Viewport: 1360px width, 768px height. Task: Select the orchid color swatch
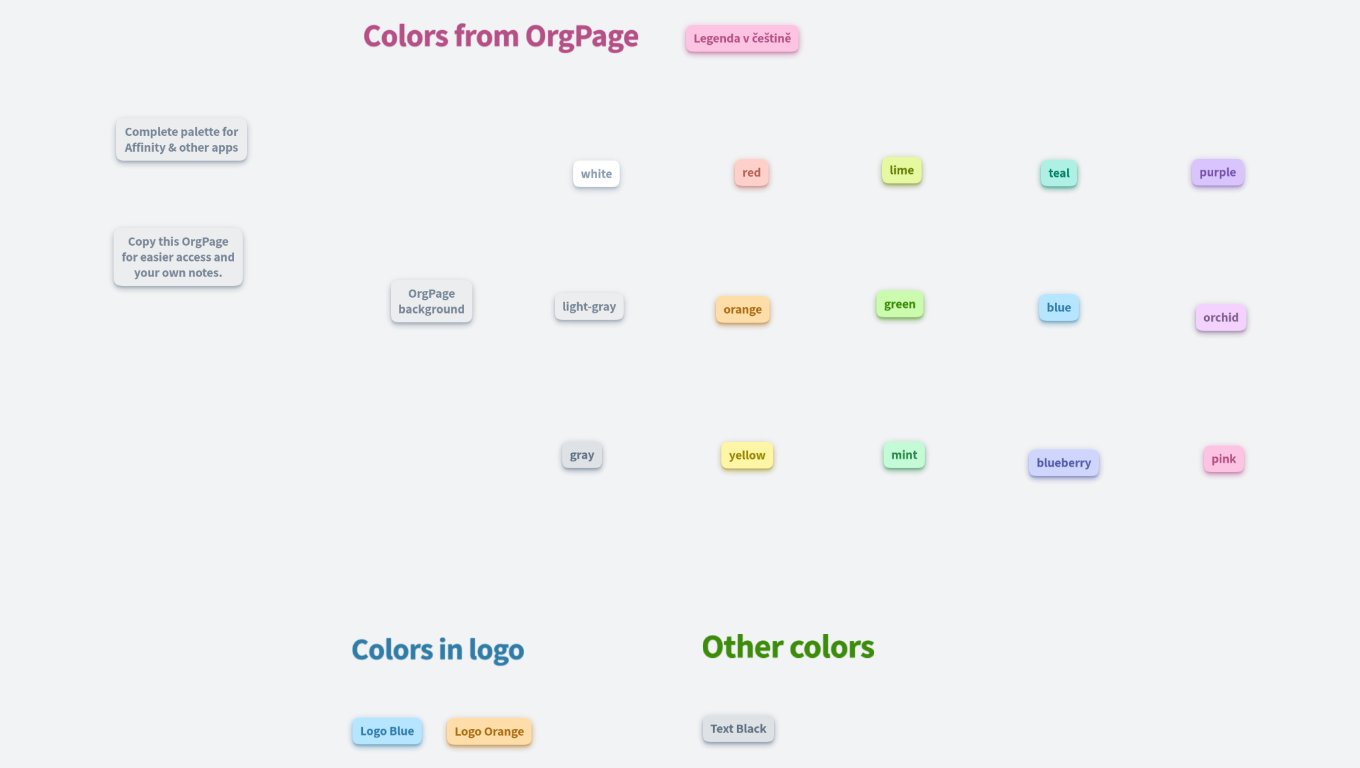click(x=1220, y=317)
